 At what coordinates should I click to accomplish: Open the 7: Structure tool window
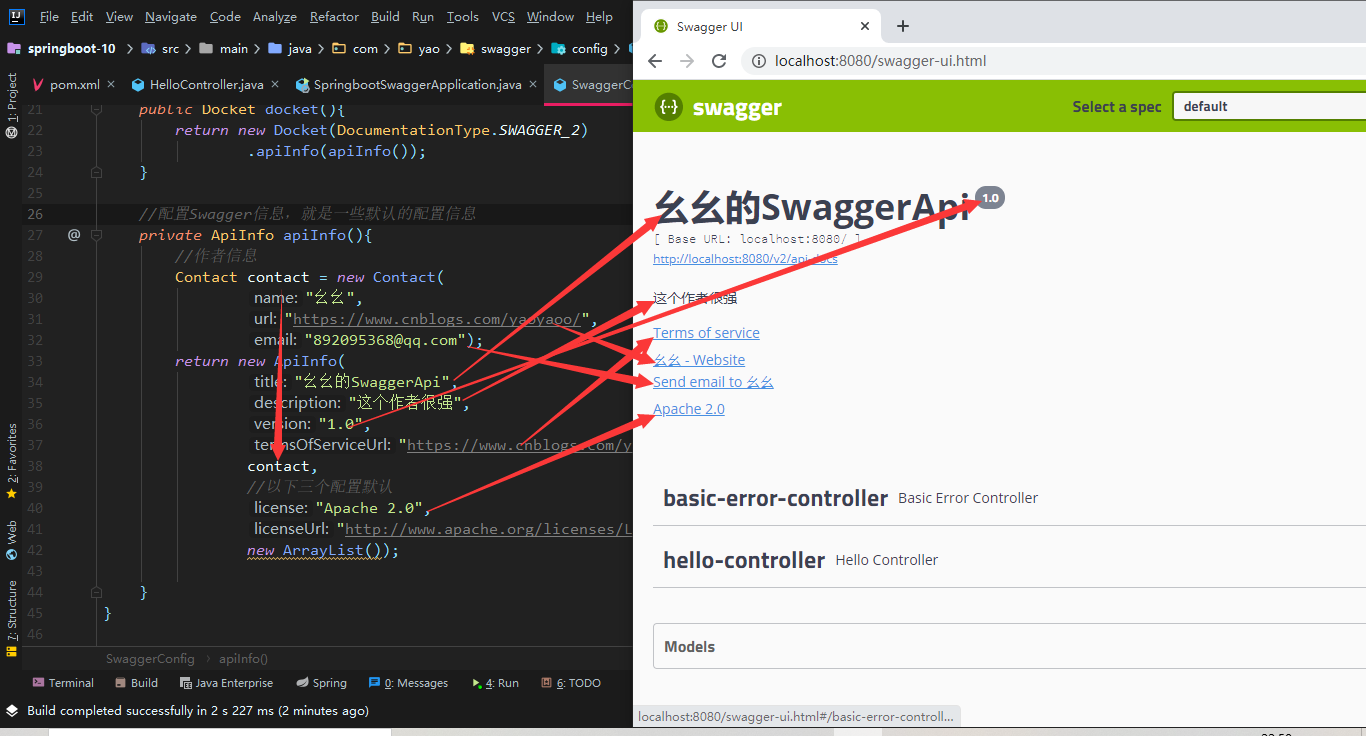coord(12,618)
